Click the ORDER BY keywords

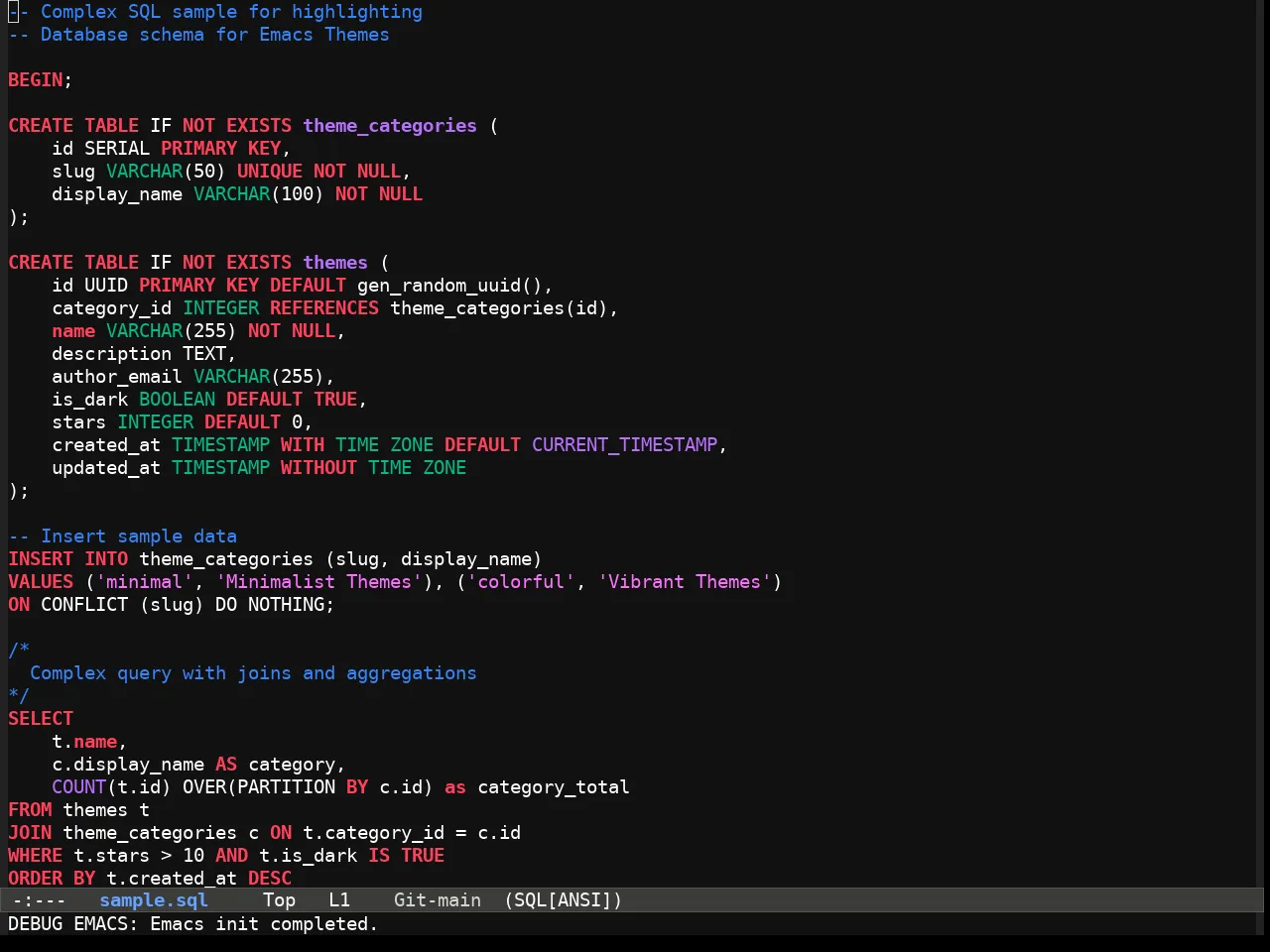pyautogui.click(x=52, y=879)
